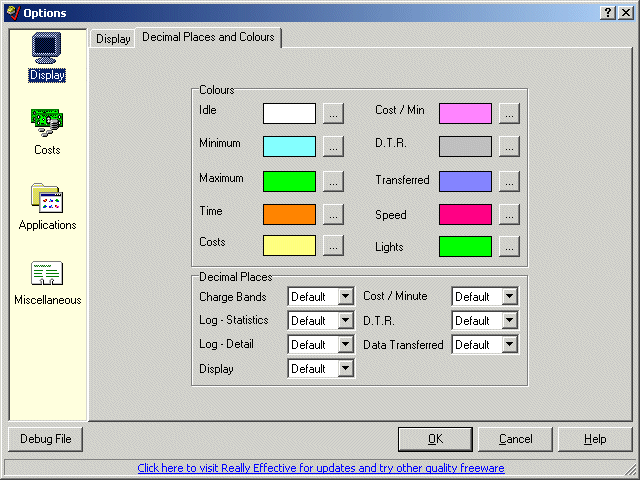Open colour picker button for Maximum
640x480 pixels.
(333, 181)
